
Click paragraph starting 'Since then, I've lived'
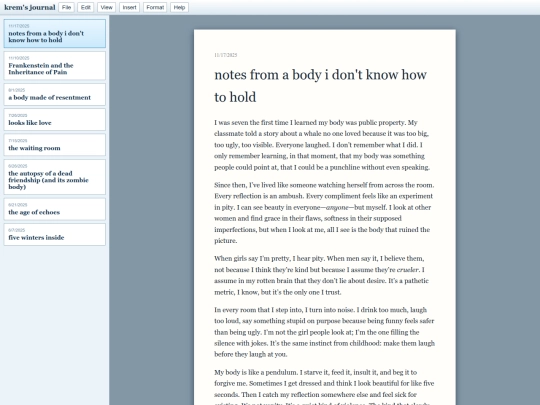324,213
